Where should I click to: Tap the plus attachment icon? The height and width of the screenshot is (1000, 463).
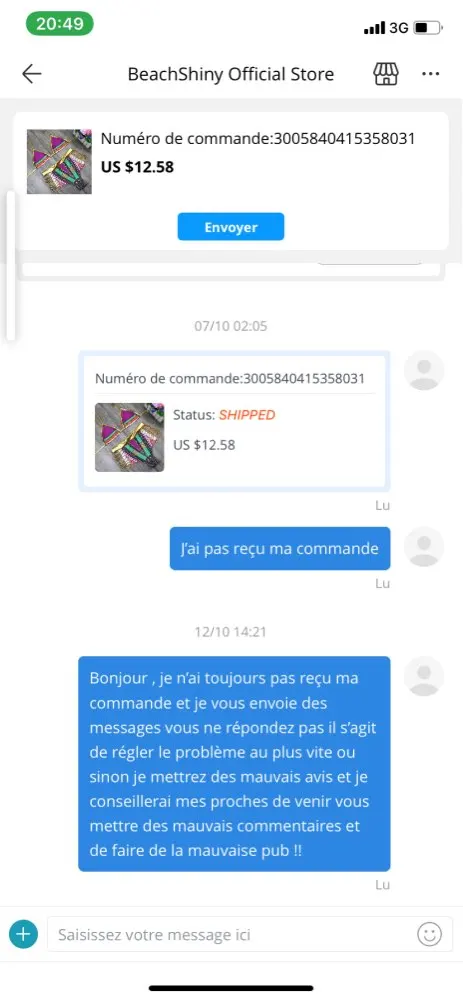[x=24, y=934]
